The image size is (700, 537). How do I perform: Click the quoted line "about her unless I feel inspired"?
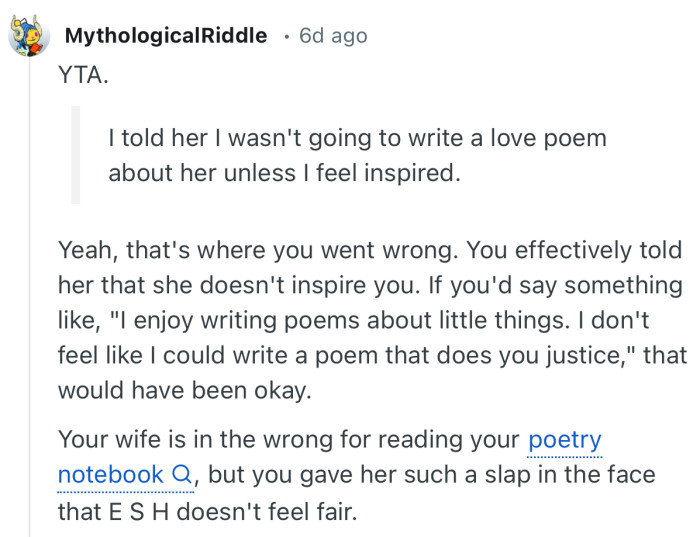coord(283,172)
